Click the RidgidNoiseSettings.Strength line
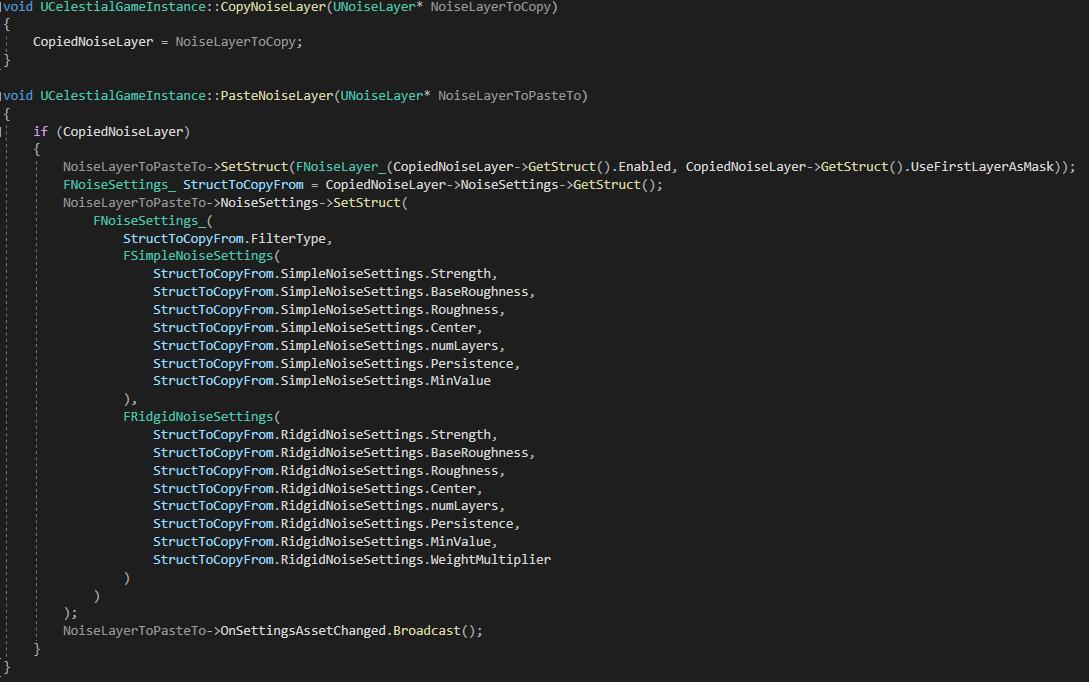Viewport: 1089px width, 682px height. [x=325, y=435]
